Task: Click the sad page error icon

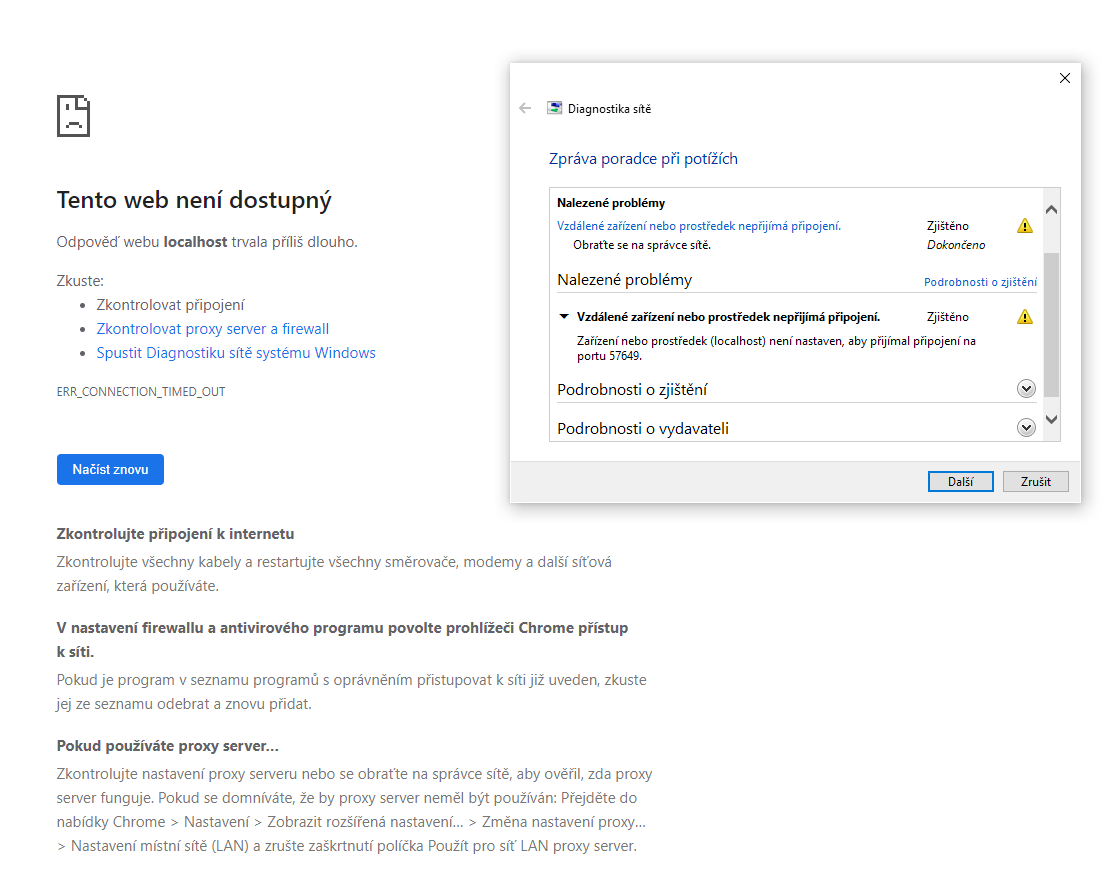Action: 73,116
